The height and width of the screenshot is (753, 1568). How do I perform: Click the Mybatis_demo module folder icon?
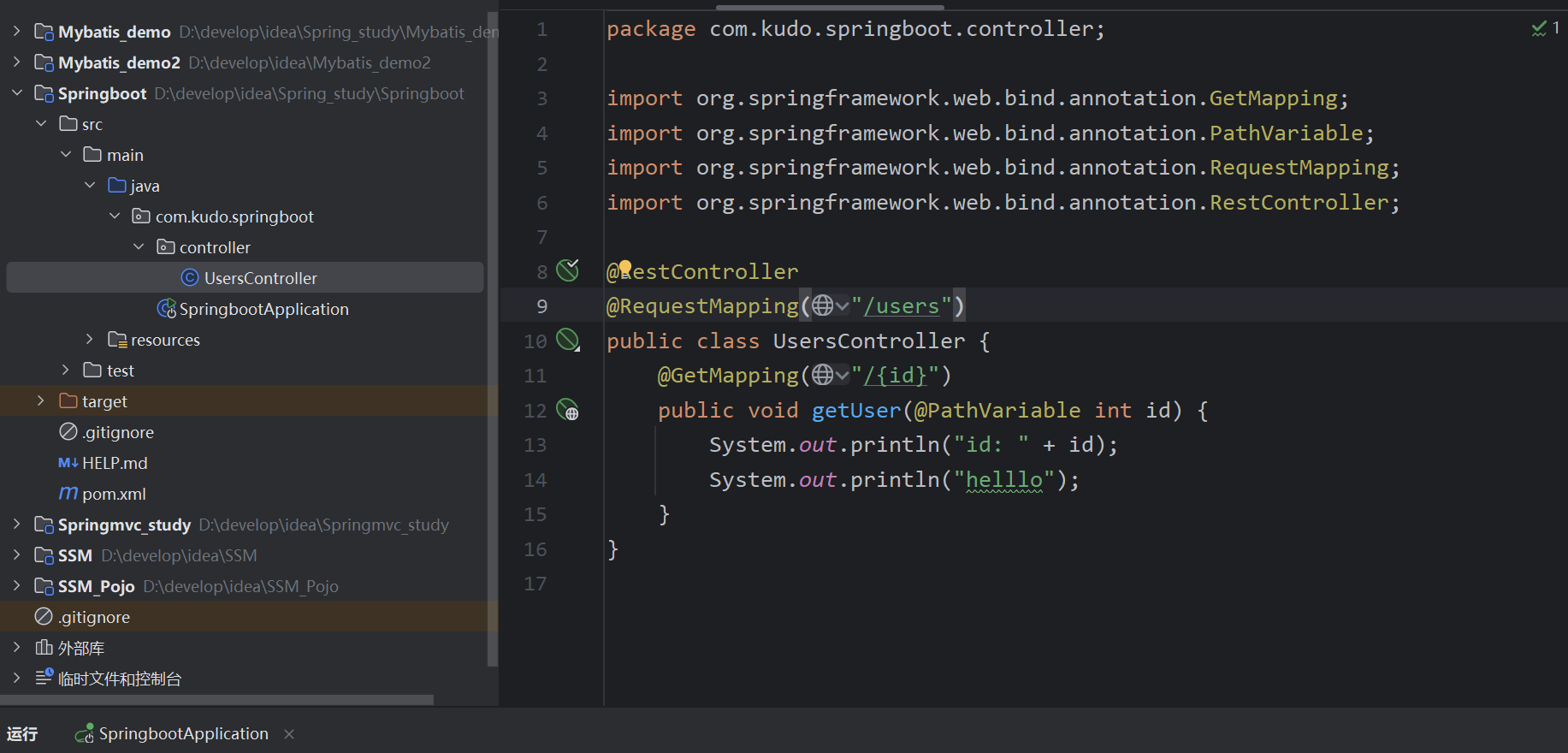click(x=44, y=32)
